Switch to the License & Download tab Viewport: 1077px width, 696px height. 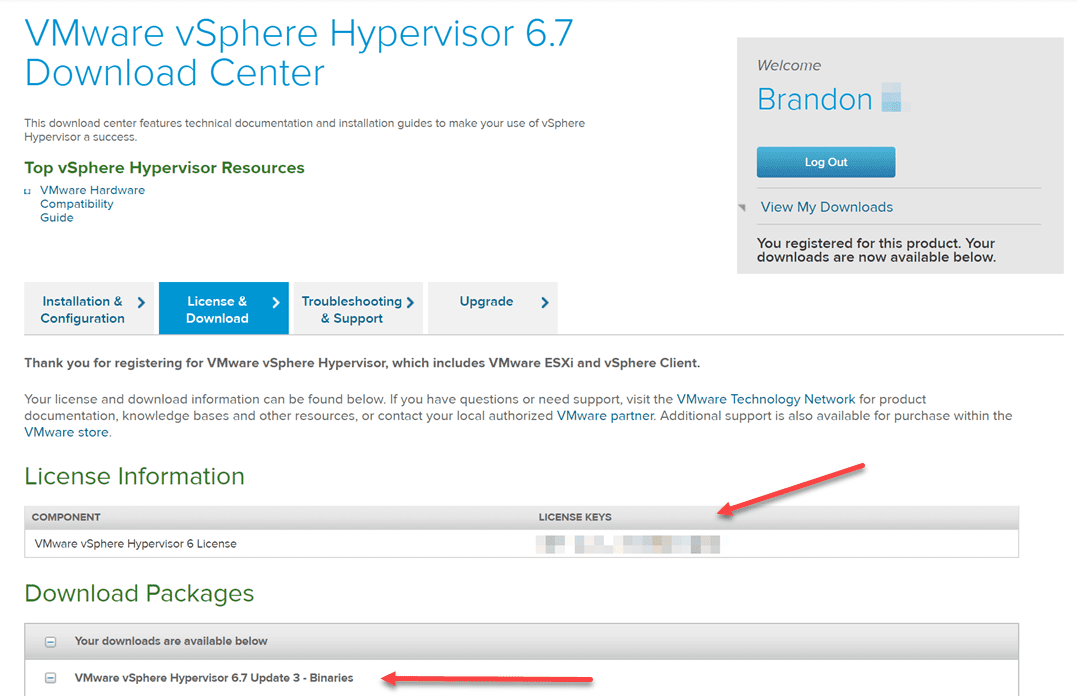point(217,309)
